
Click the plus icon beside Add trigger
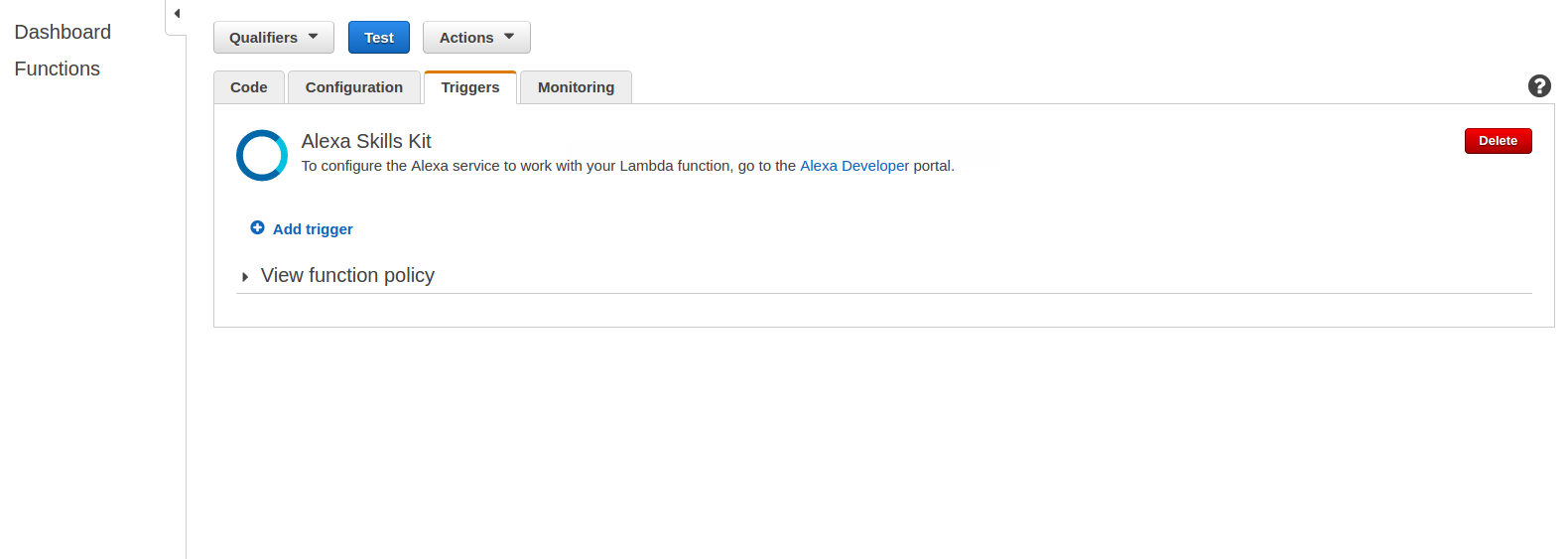(257, 228)
